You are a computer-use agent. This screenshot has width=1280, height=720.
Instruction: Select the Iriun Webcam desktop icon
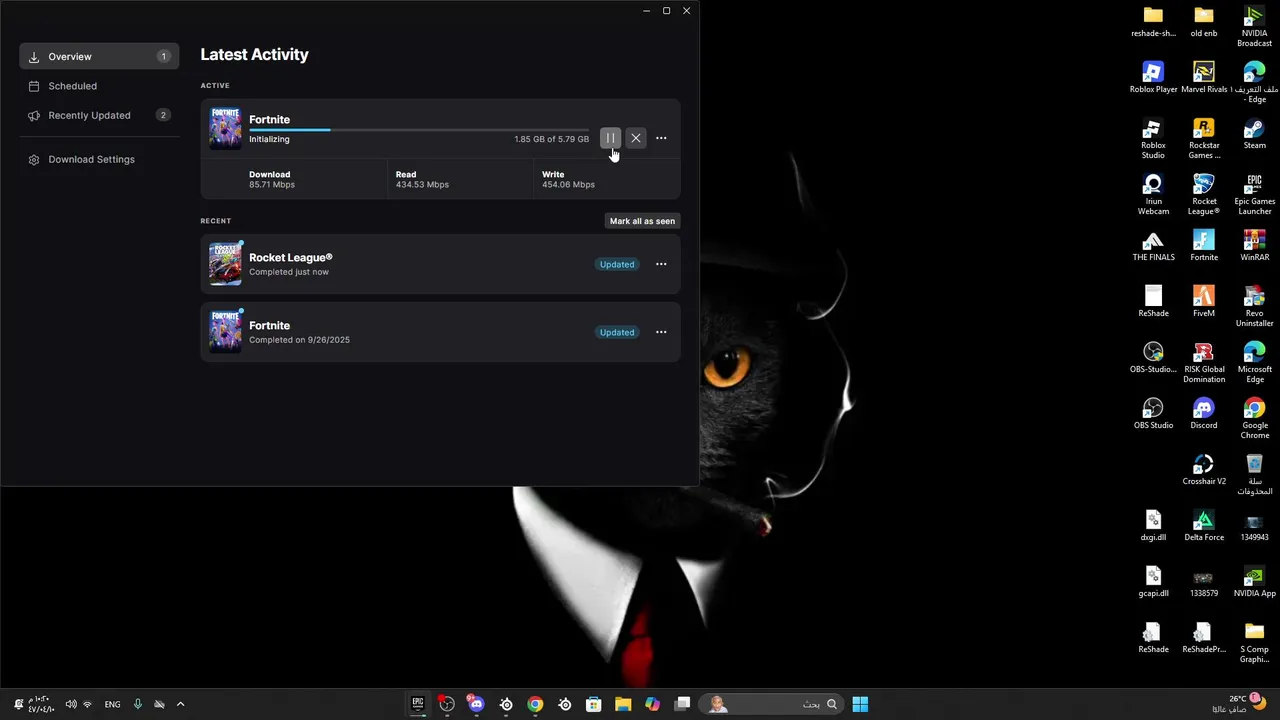pyautogui.click(x=1153, y=195)
